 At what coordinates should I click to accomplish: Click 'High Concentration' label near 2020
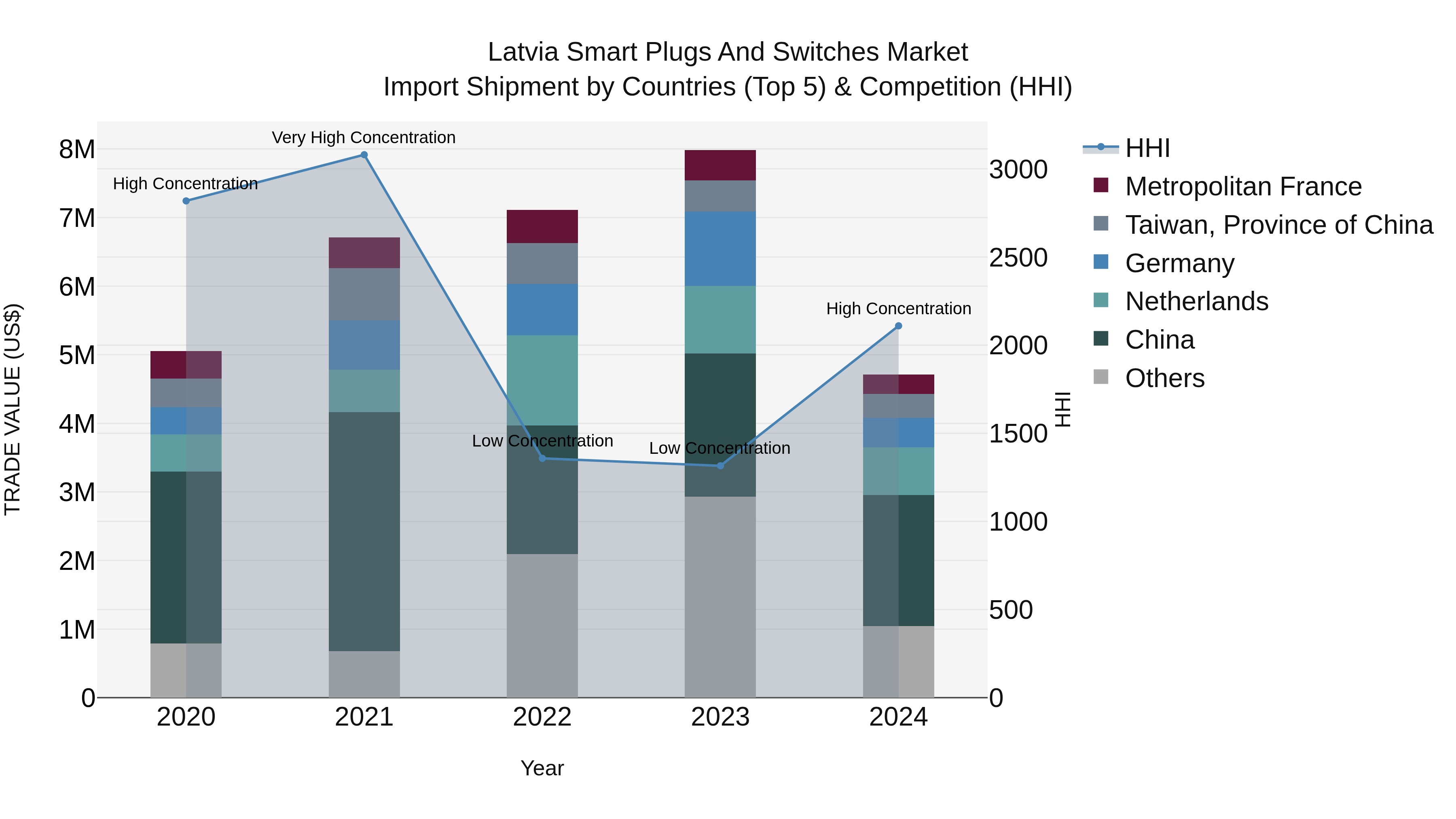tap(185, 184)
